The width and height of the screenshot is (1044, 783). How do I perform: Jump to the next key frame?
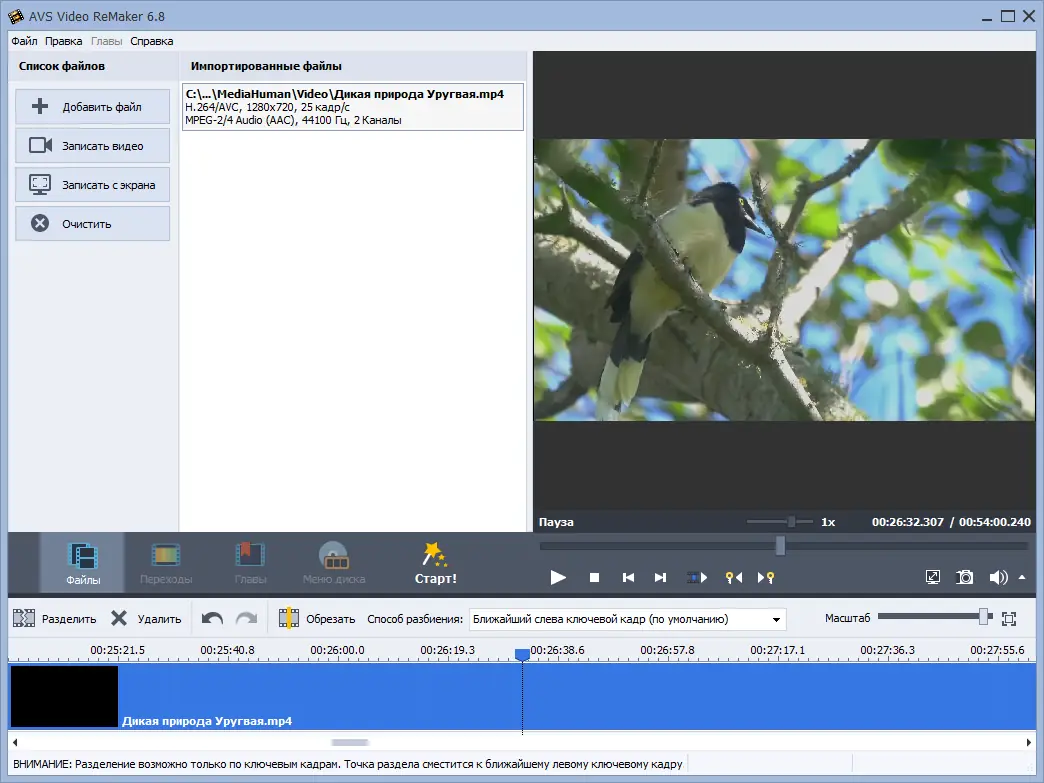coord(766,577)
